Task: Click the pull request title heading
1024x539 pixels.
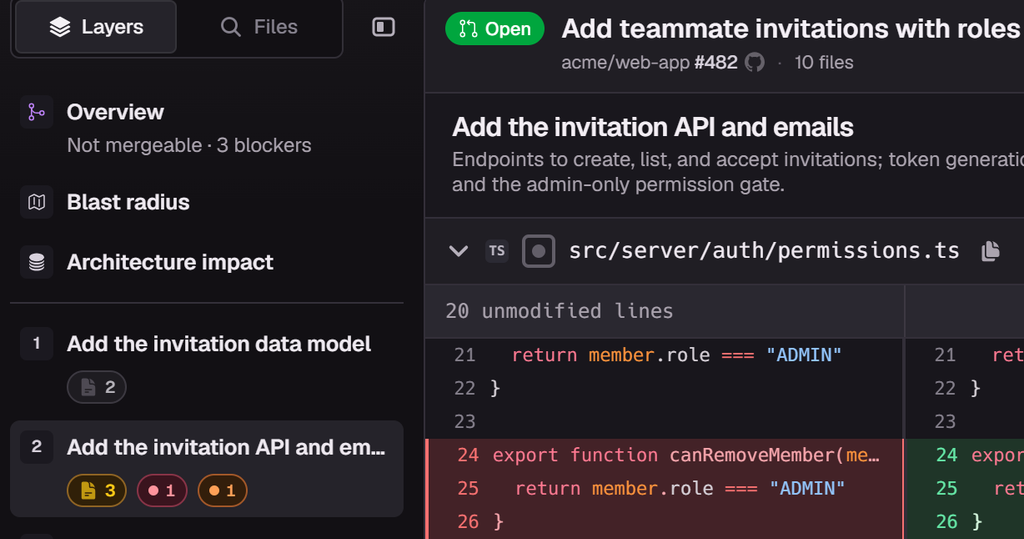Action: point(792,29)
